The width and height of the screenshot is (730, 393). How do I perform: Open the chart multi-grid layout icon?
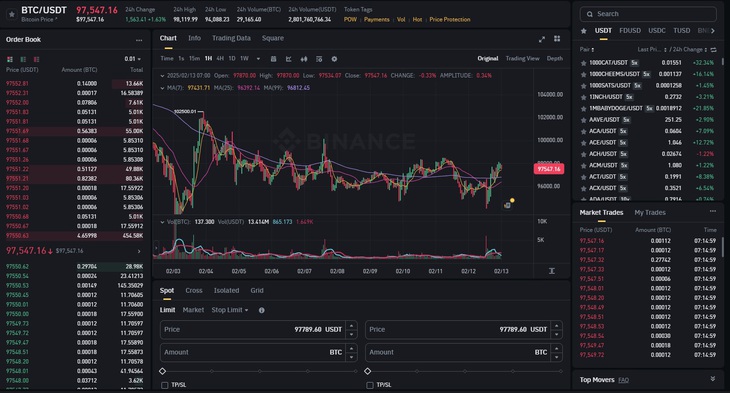[x=557, y=39]
